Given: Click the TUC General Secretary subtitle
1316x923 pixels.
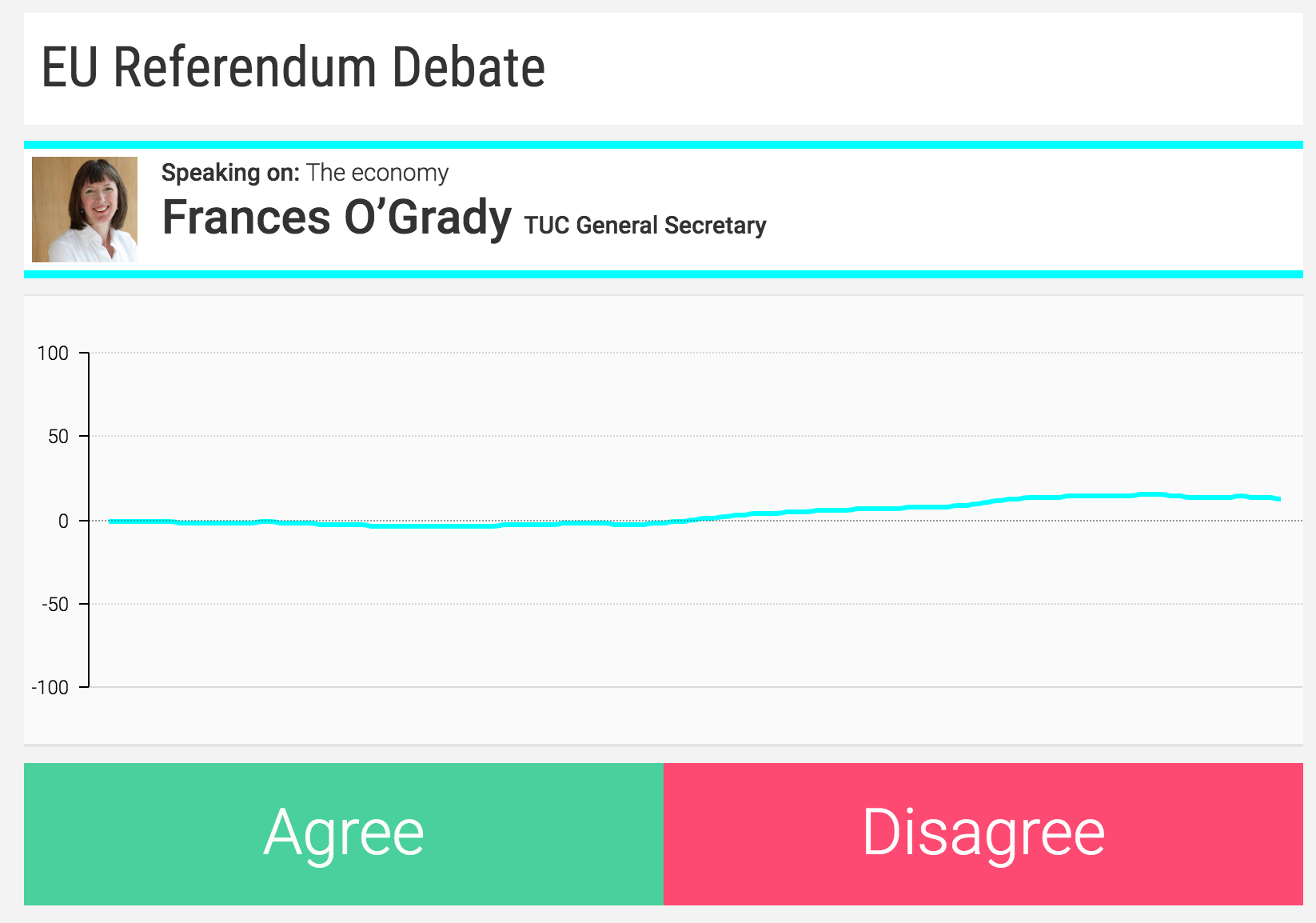Looking at the screenshot, I should pyautogui.click(x=645, y=226).
